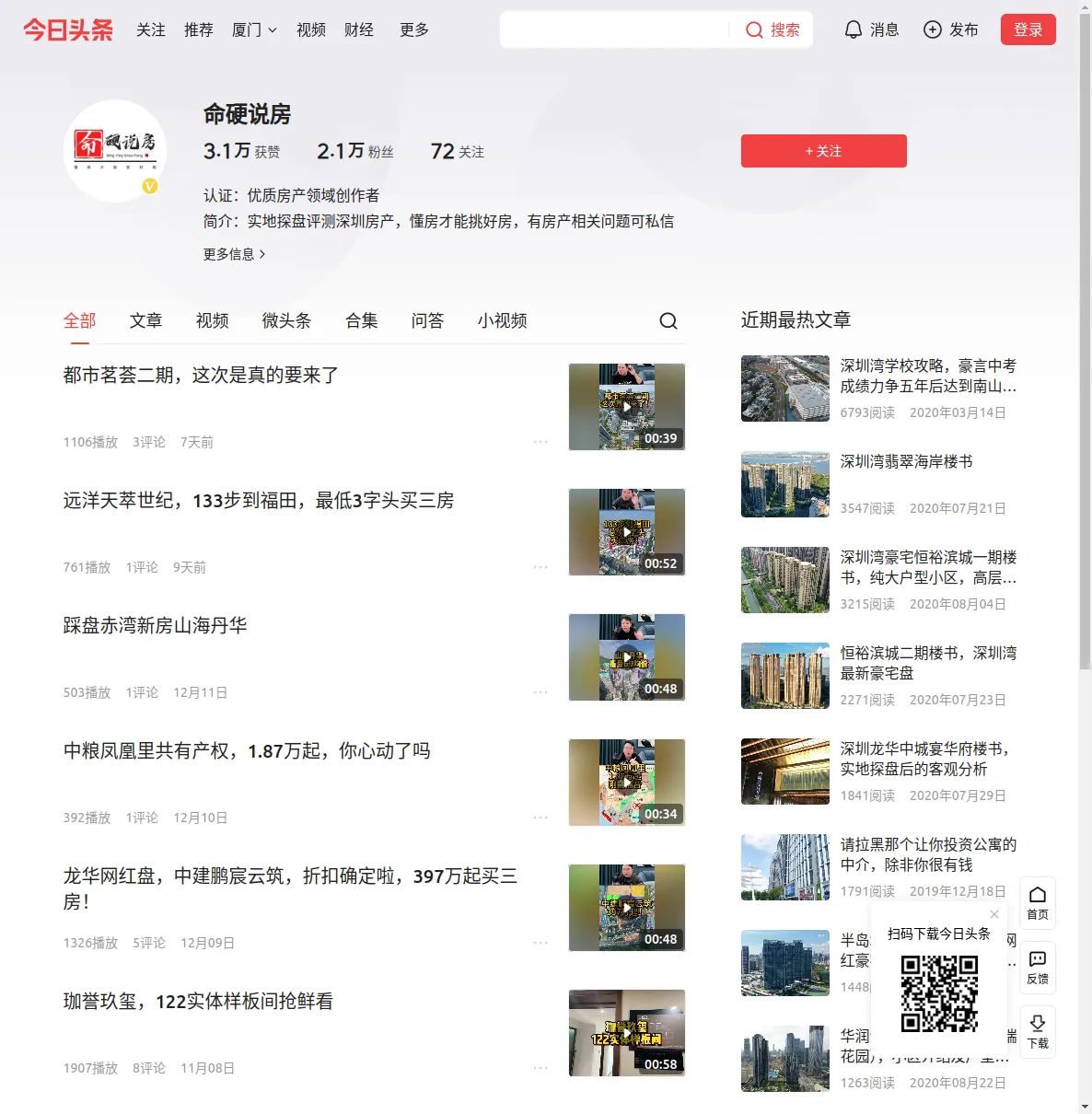
Task: Open more options for 远洋天萃世纪 post
Action: 540,567
